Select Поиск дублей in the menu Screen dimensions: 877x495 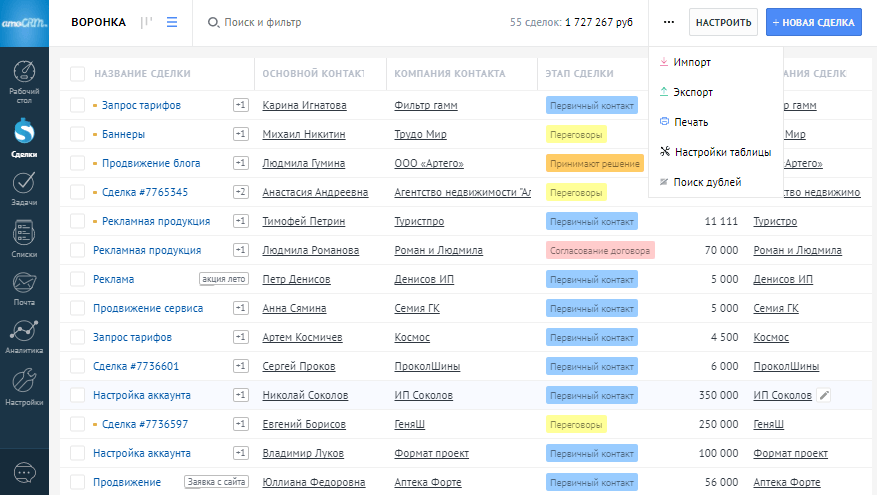(707, 182)
